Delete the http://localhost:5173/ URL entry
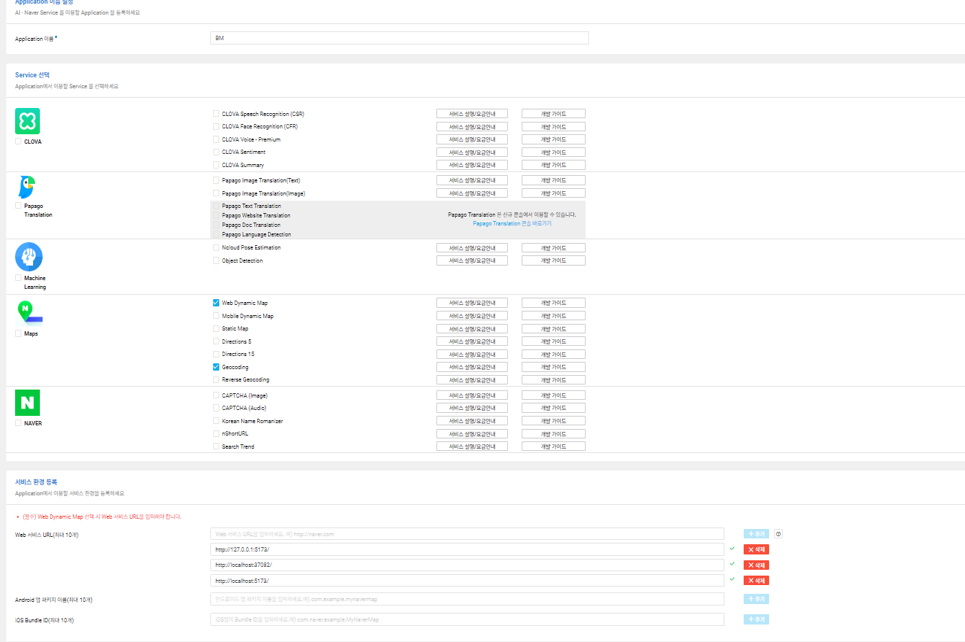The width and height of the screenshot is (965, 642). [x=756, y=580]
